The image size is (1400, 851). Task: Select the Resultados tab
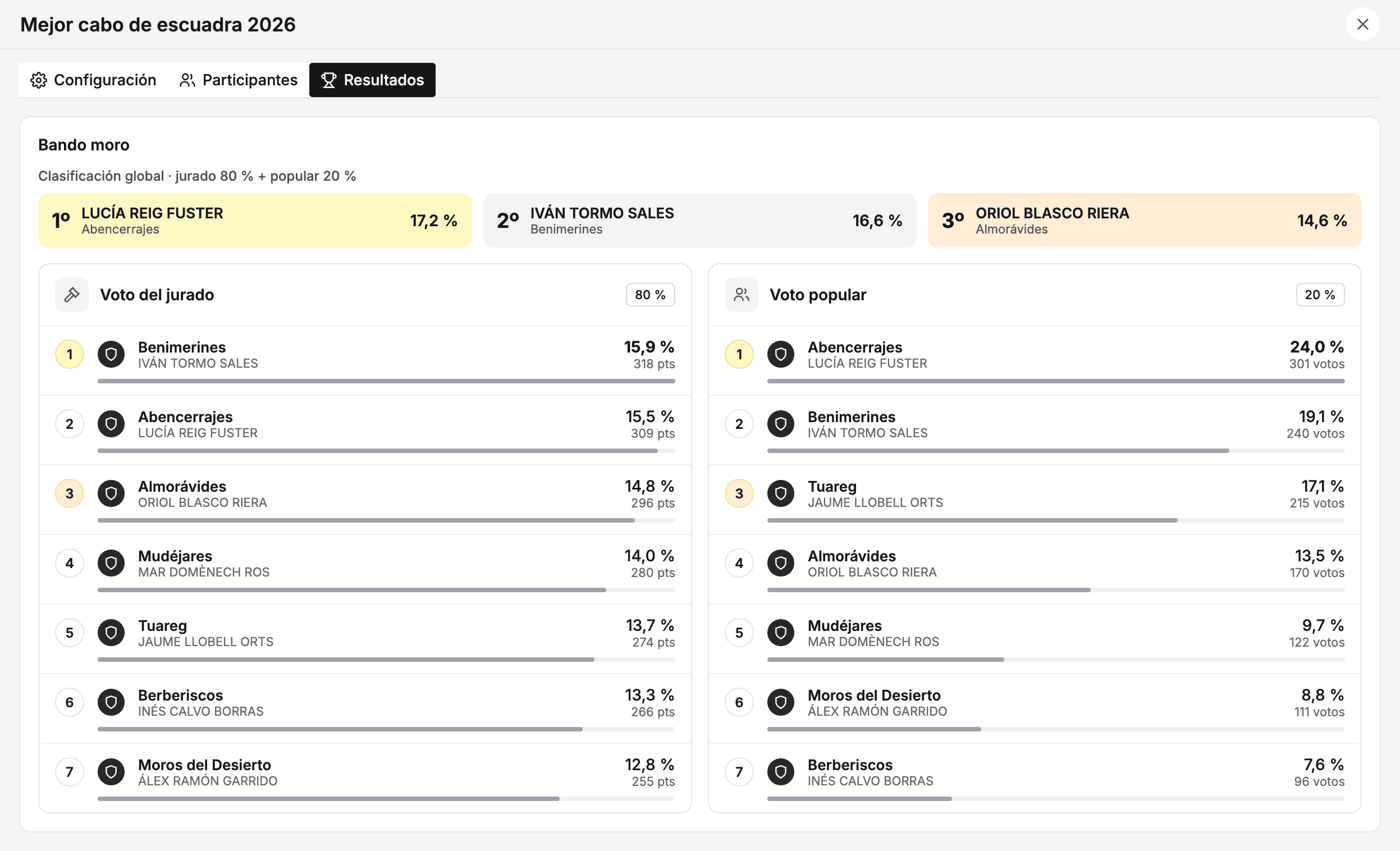(372, 80)
